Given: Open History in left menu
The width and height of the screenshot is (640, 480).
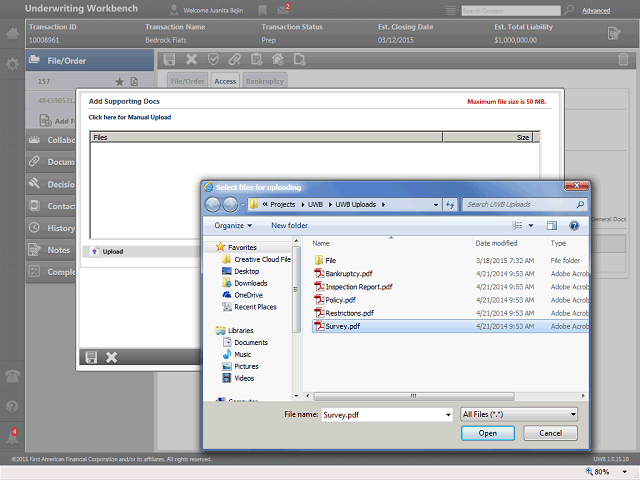Looking at the screenshot, I should click(x=51, y=228).
